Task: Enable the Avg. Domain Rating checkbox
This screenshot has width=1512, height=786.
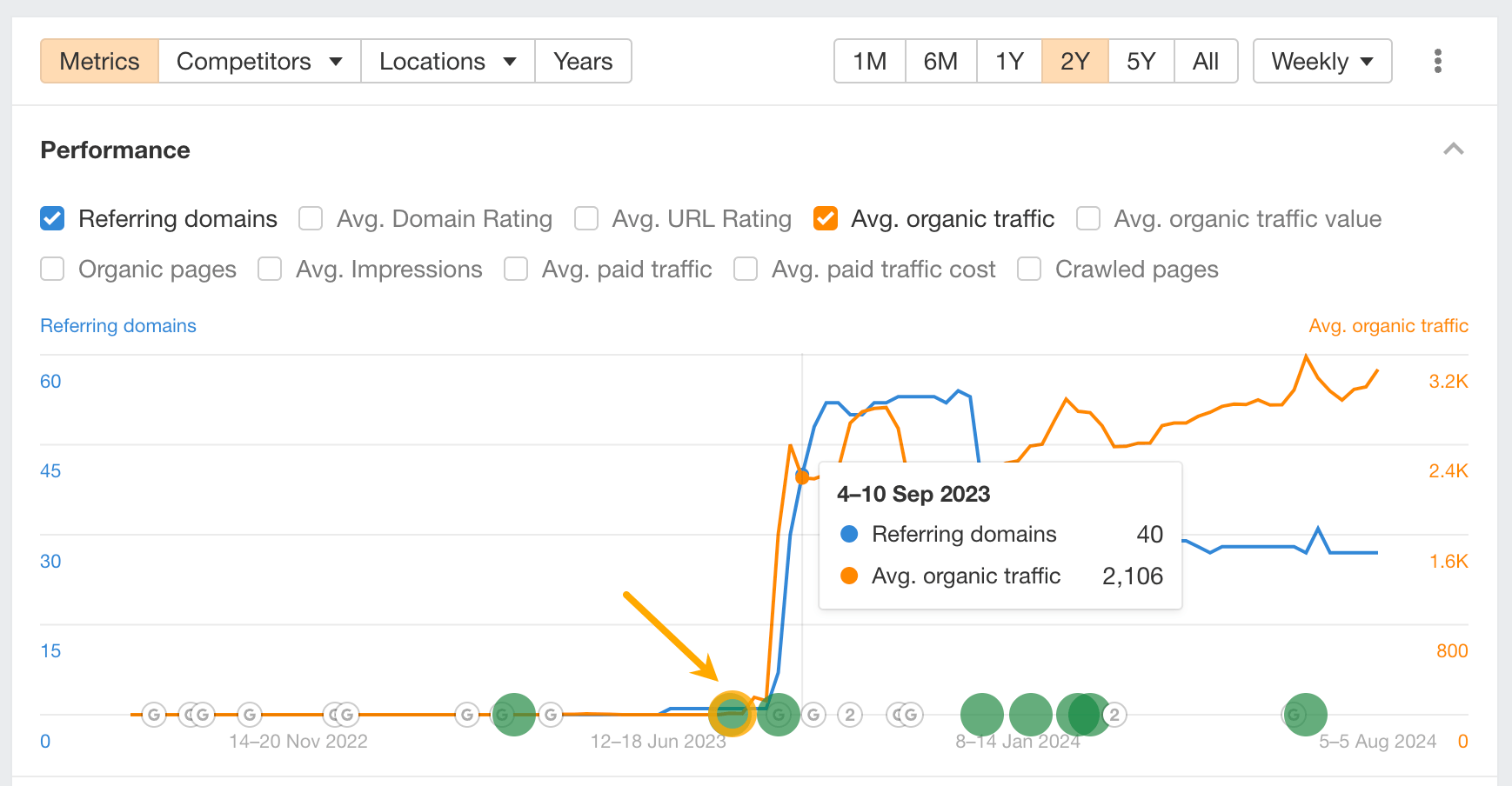Action: (311, 218)
